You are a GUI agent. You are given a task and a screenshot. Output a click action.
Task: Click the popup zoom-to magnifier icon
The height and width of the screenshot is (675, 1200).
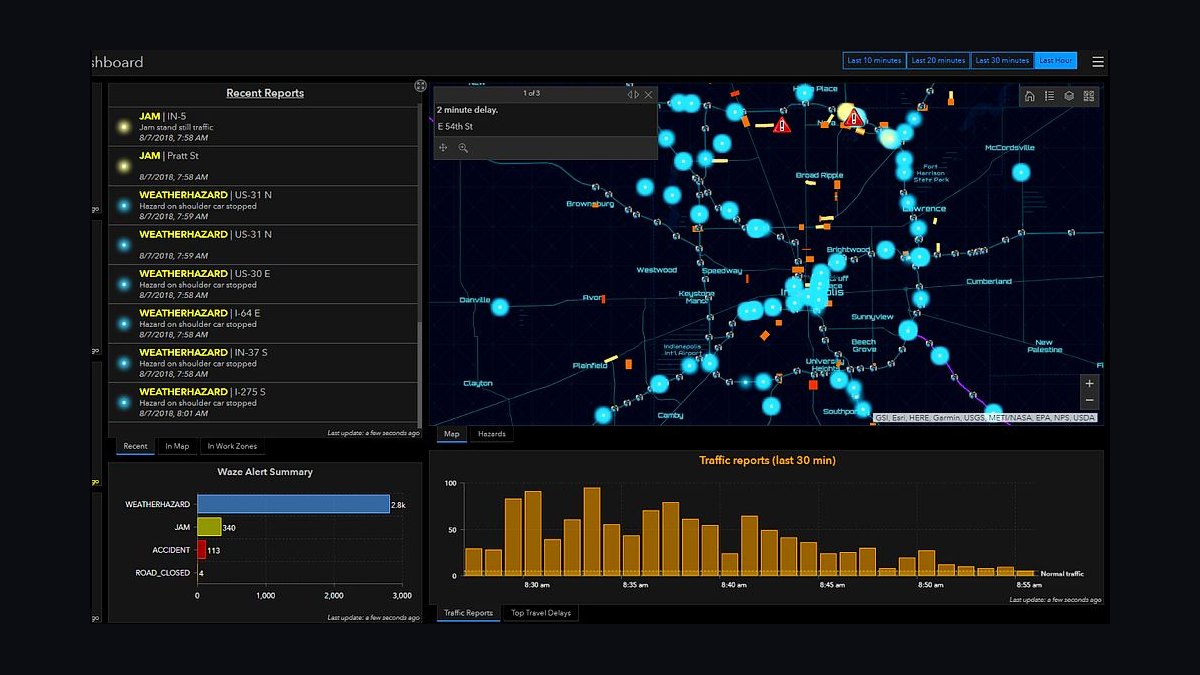click(463, 148)
